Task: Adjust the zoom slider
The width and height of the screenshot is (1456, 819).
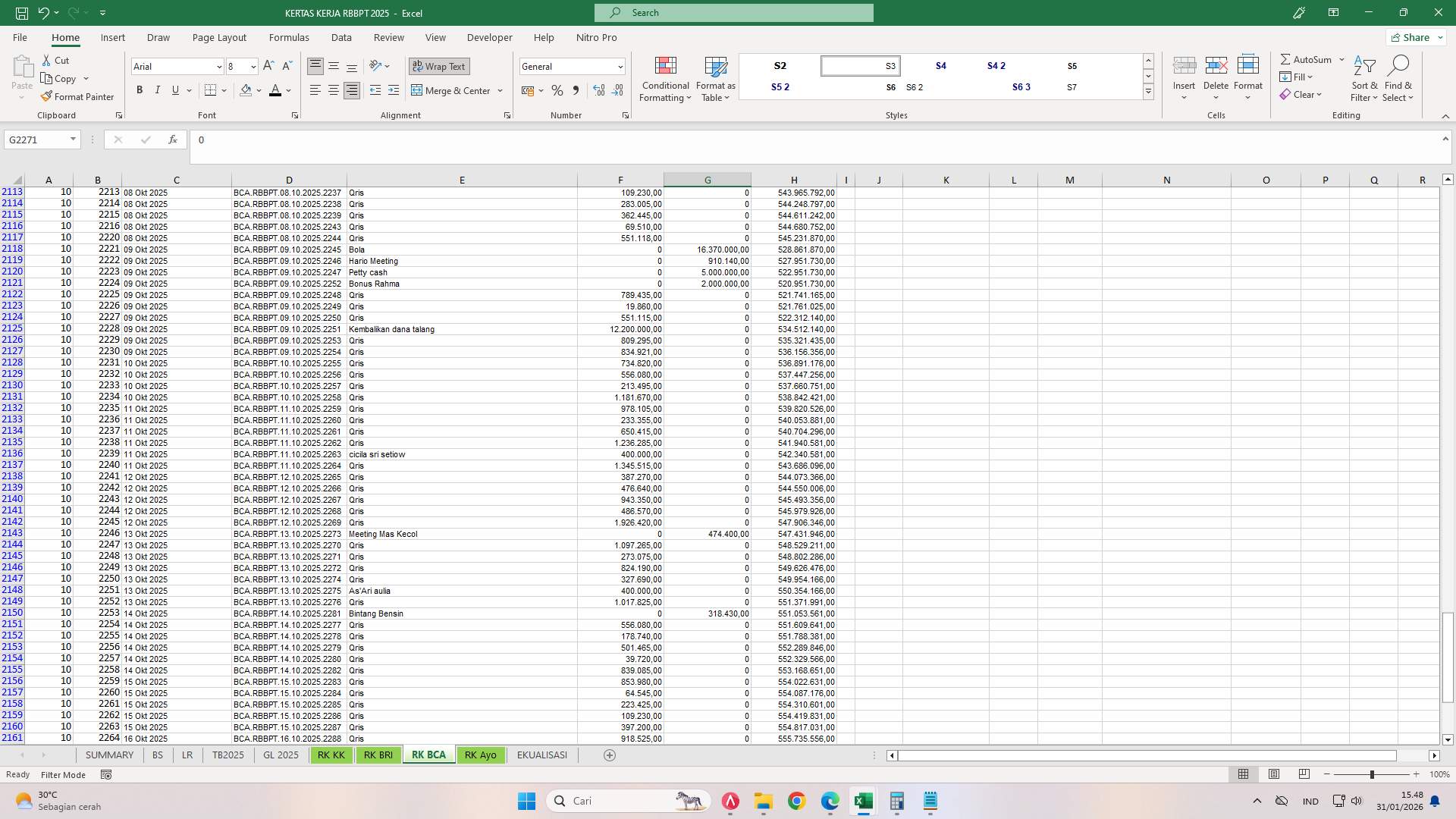Action: click(x=1373, y=774)
